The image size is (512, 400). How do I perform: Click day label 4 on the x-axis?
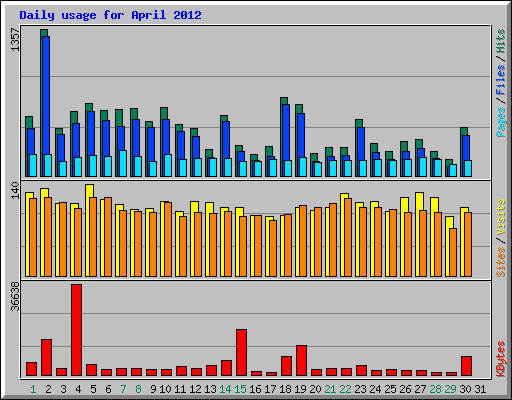(78, 389)
